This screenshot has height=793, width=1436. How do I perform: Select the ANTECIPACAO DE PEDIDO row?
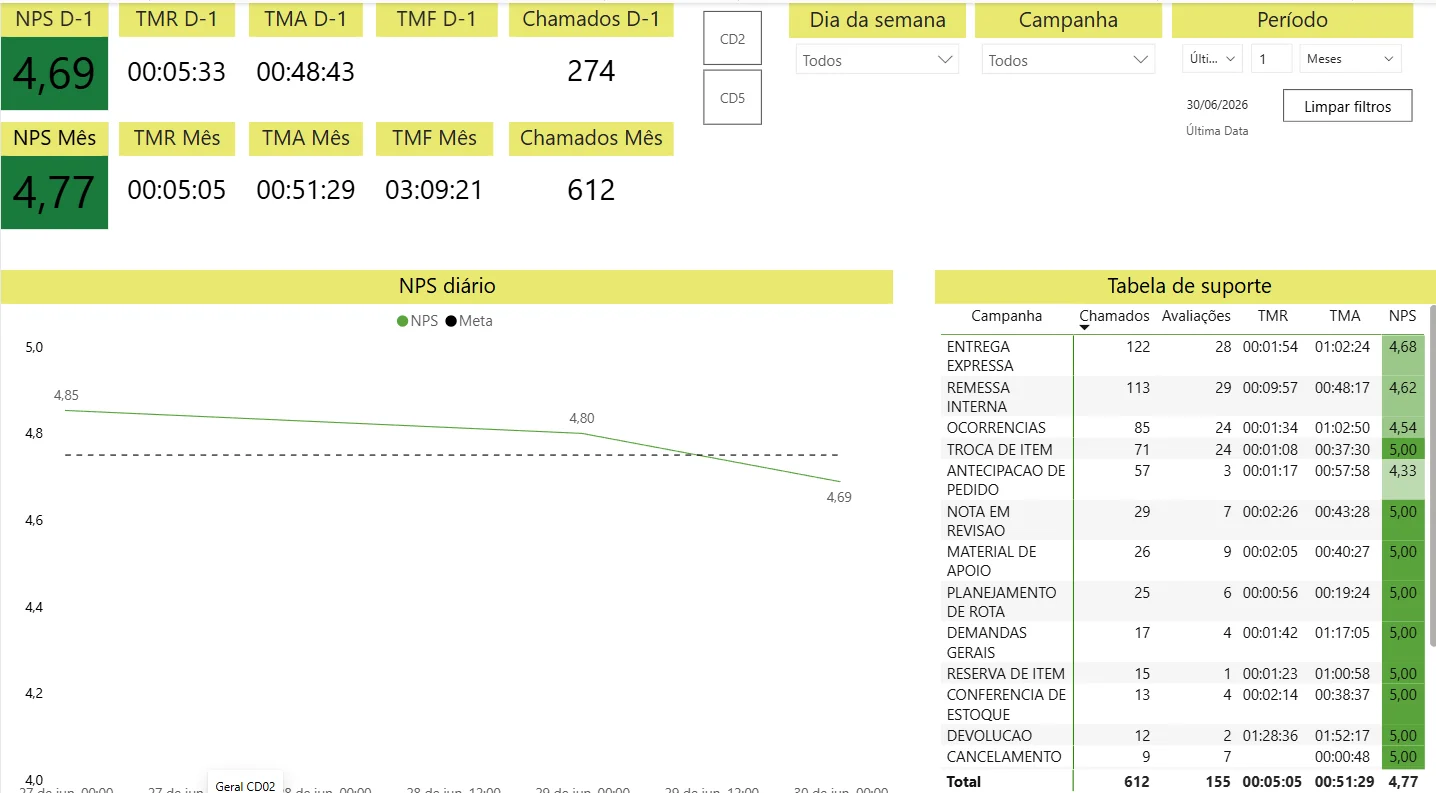(1182, 480)
